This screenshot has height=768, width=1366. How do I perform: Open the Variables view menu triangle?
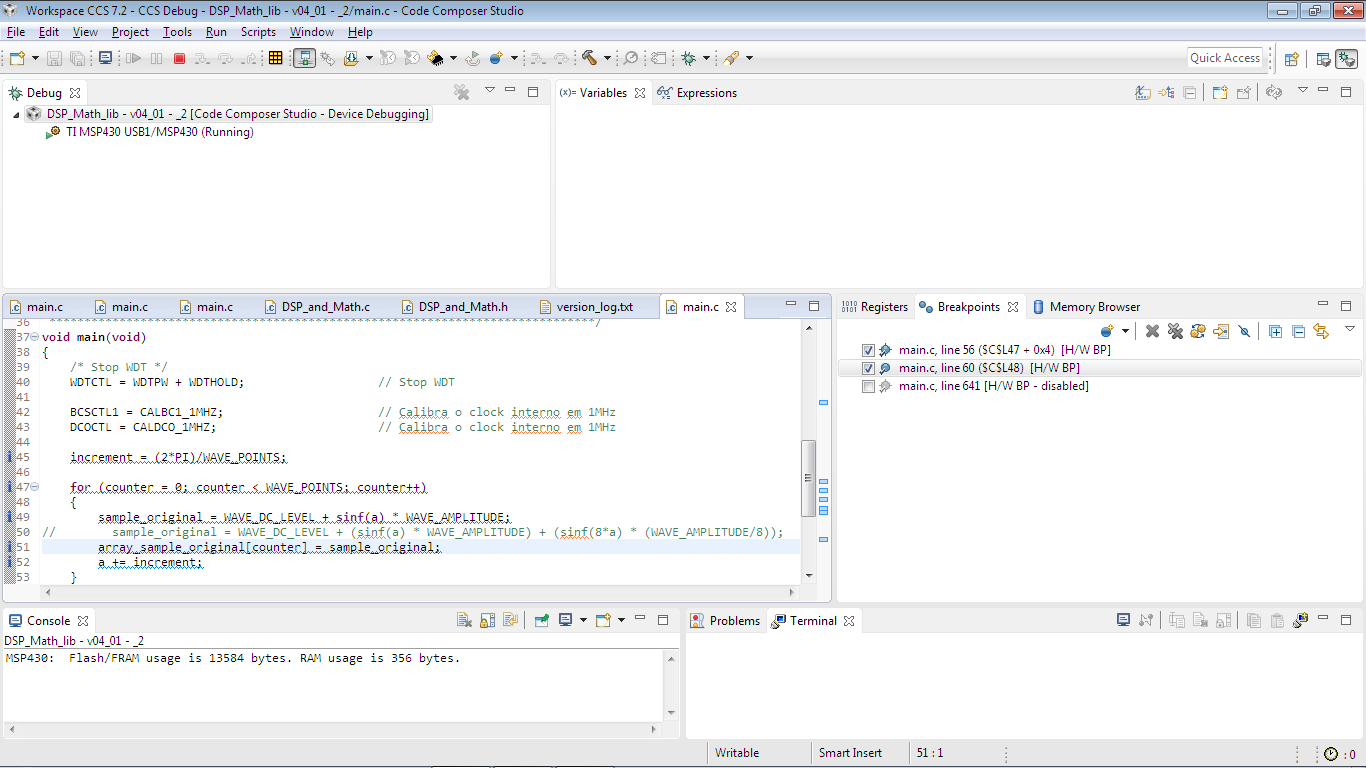point(1302,90)
